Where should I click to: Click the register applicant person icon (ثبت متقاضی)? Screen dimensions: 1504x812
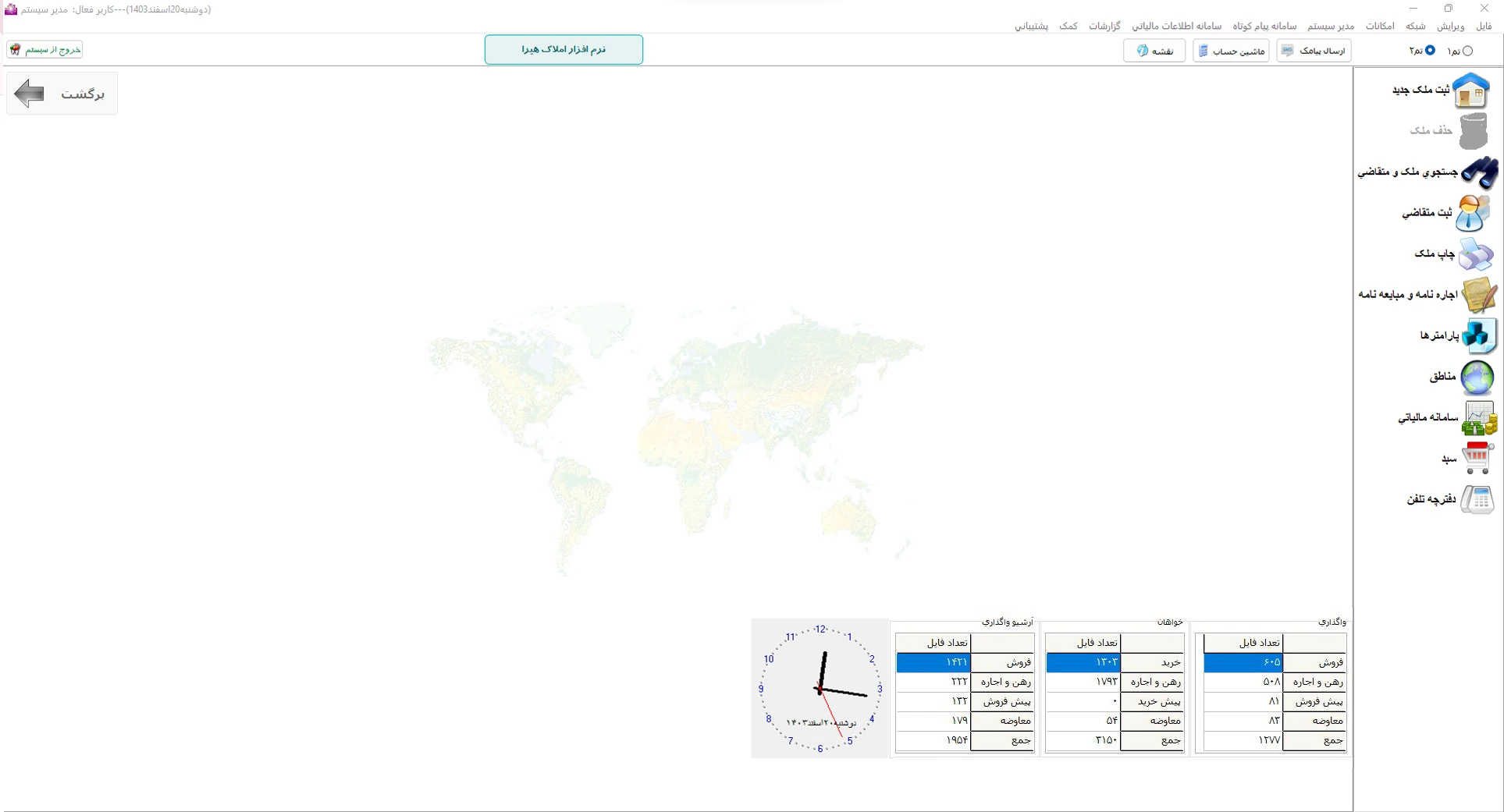(x=1473, y=213)
